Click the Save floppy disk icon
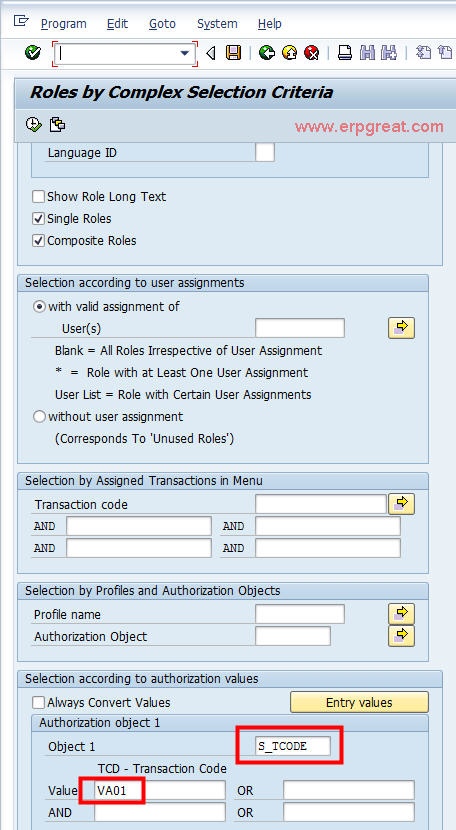 (x=234, y=53)
